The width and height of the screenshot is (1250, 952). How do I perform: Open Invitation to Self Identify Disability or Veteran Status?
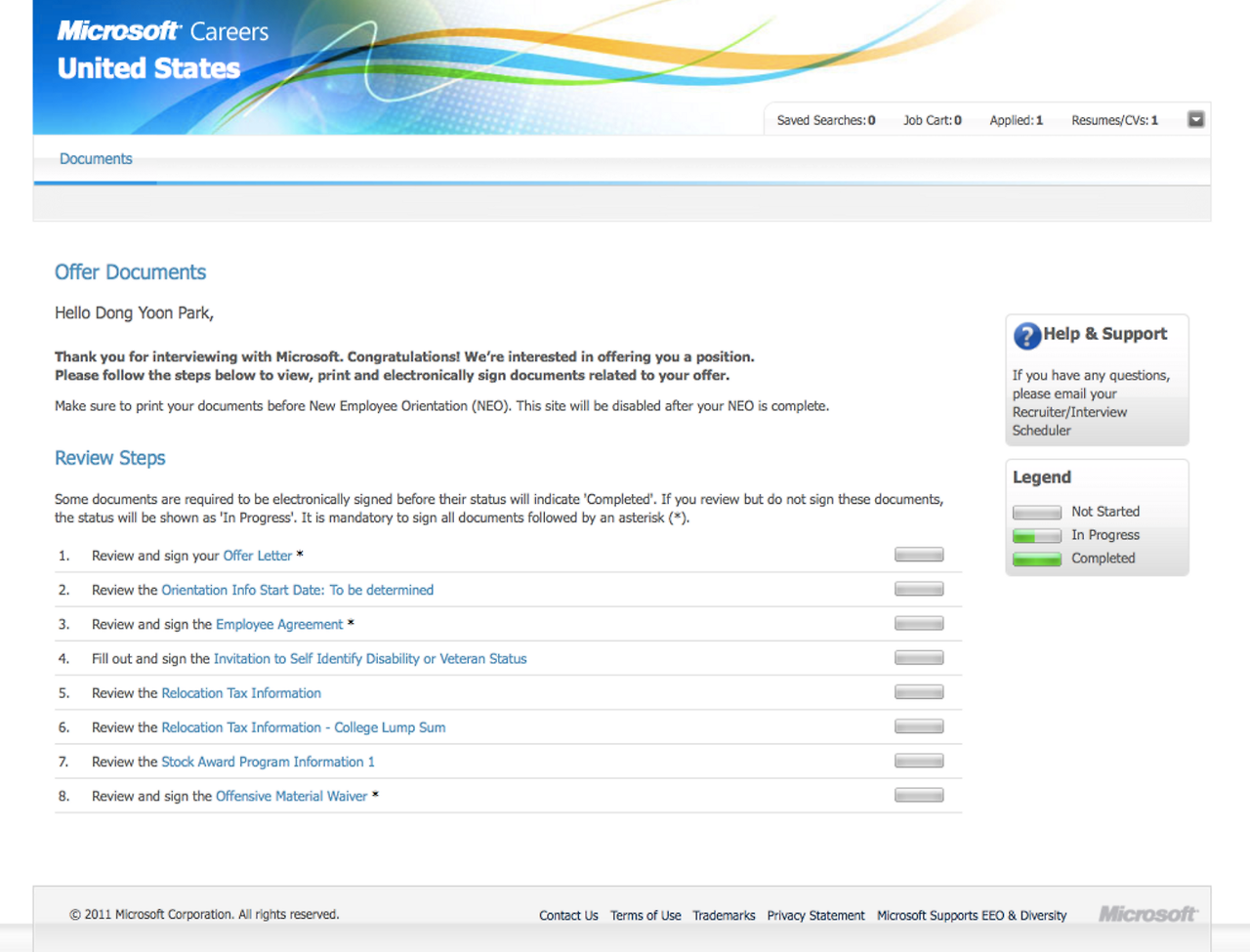pyautogui.click(x=370, y=659)
